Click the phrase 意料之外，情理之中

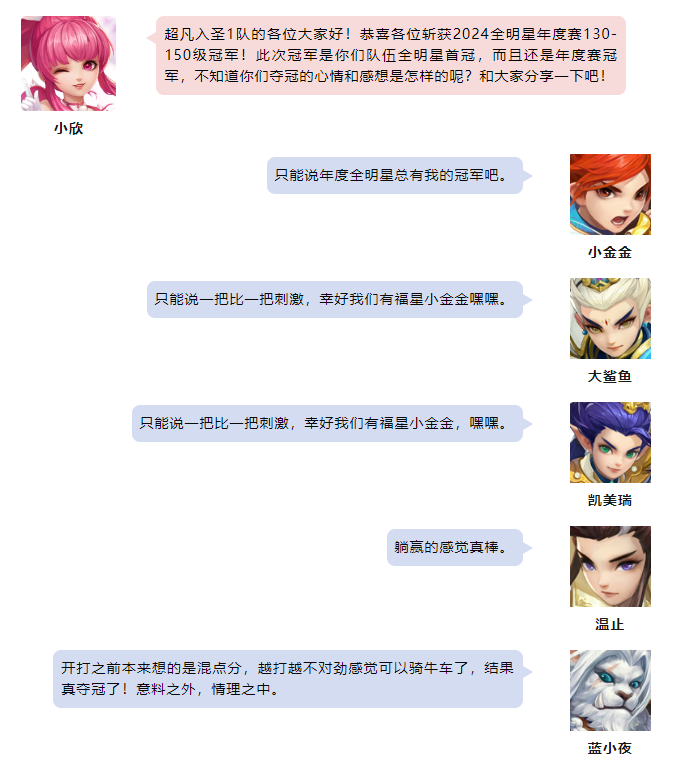[x=207, y=689]
